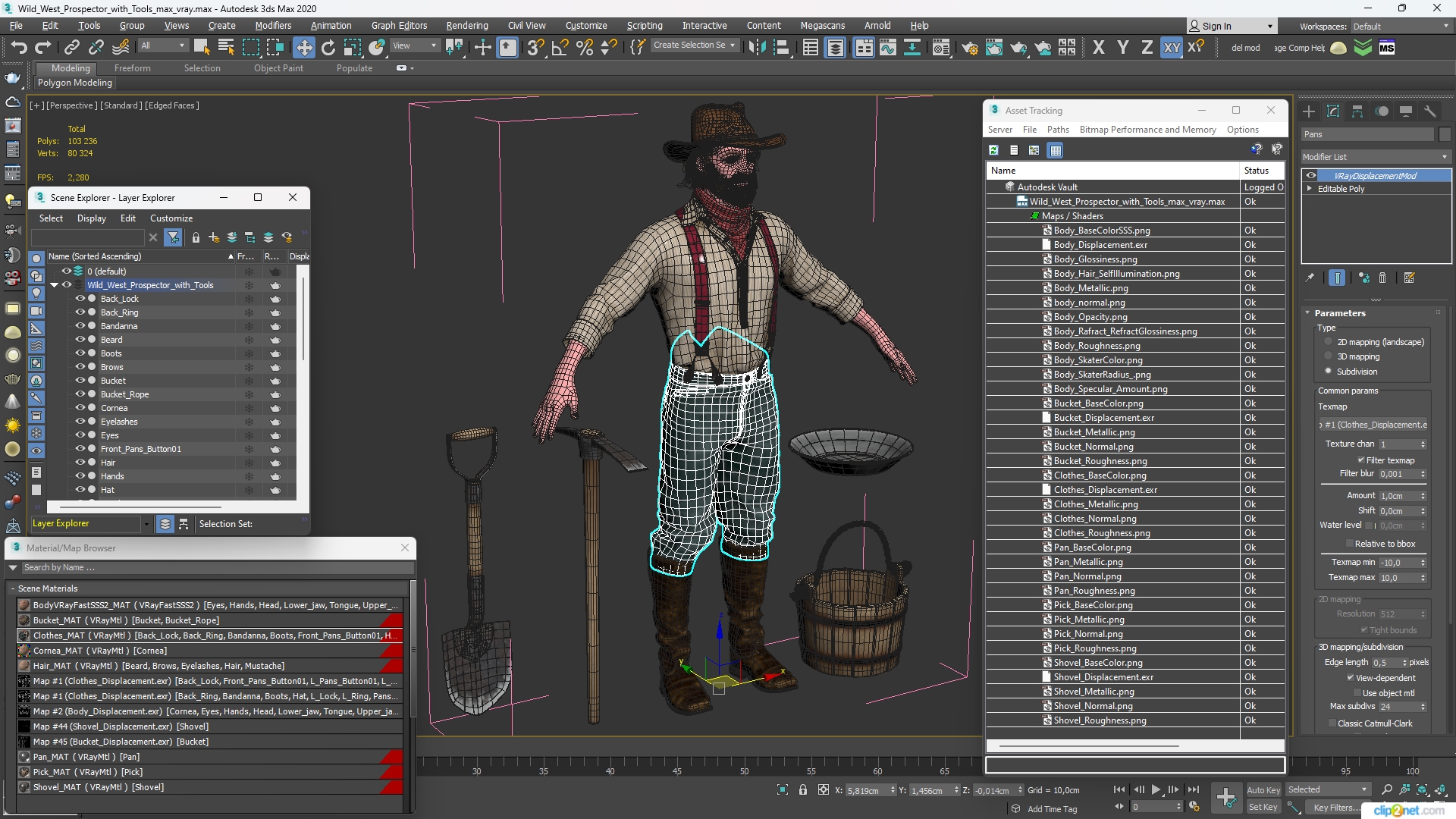Open the Create tab in Command Panel
1456x819 pixels.
tap(1309, 111)
